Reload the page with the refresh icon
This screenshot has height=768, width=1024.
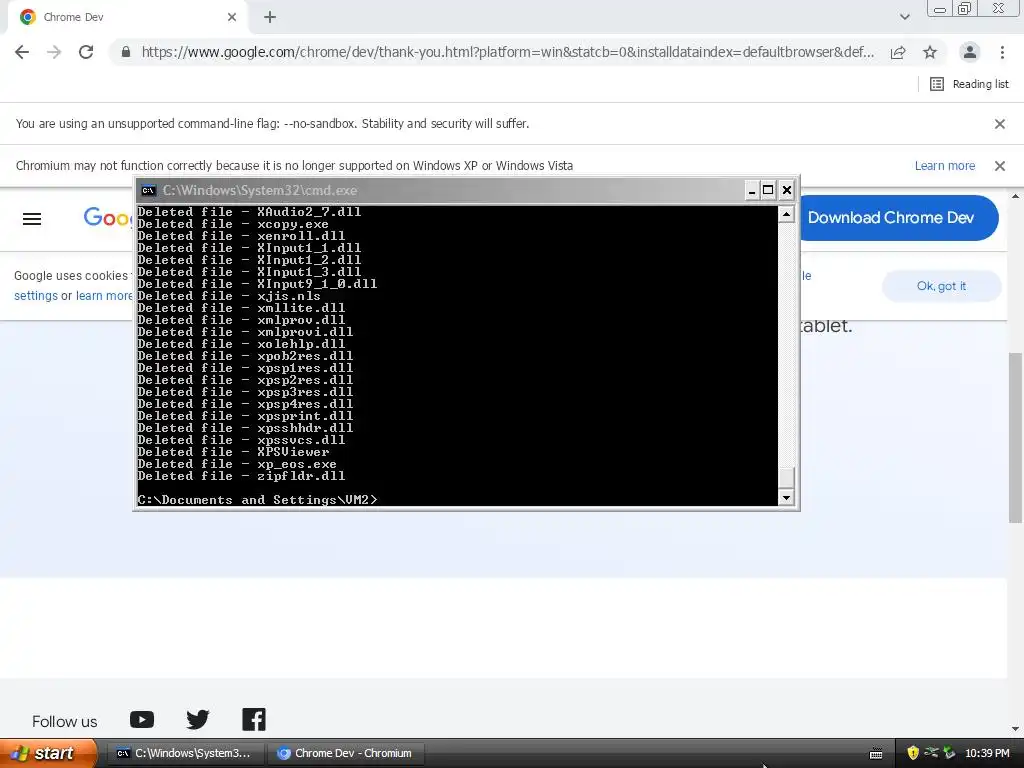point(86,52)
